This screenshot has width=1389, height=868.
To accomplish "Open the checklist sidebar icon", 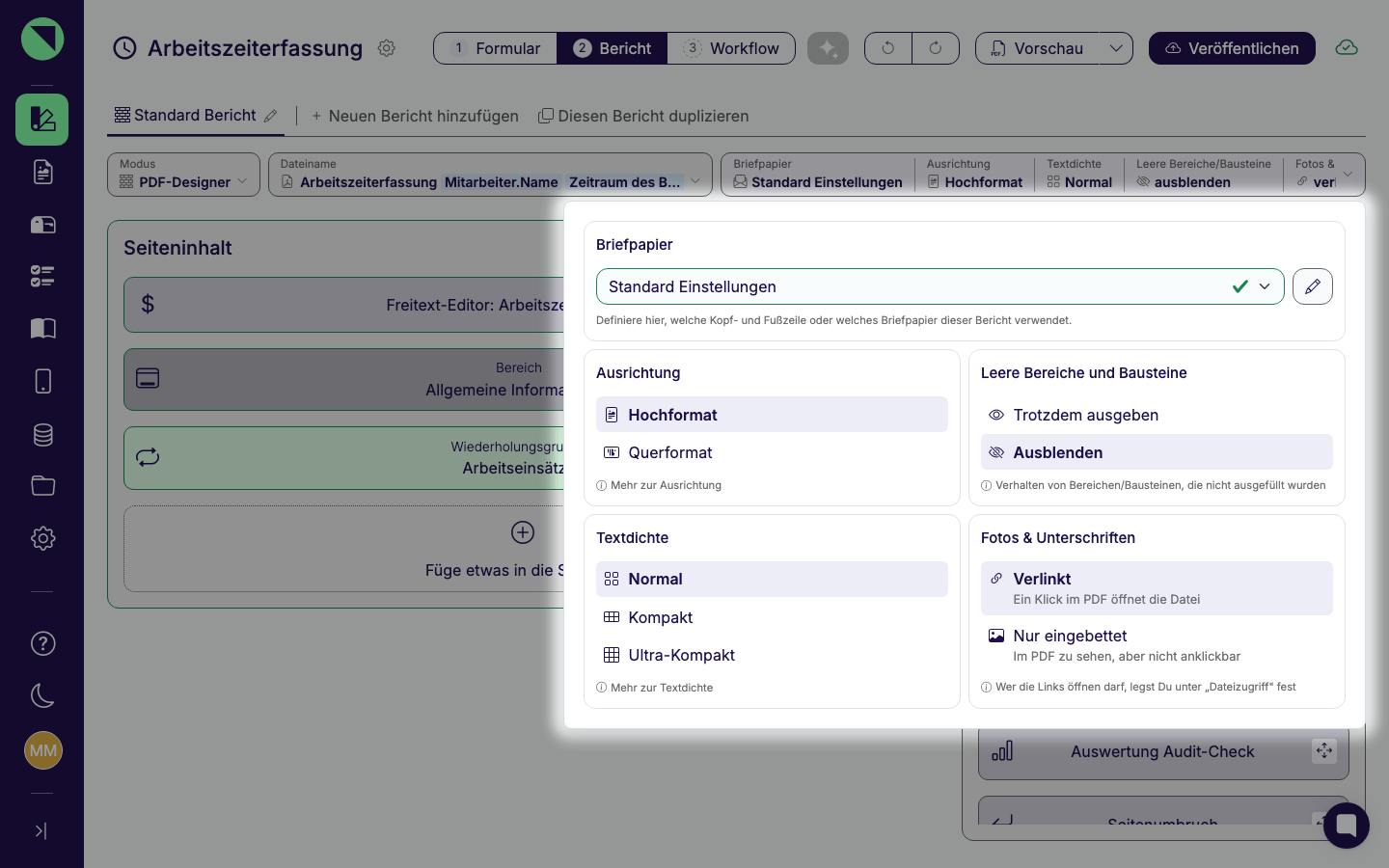I will [x=42, y=277].
